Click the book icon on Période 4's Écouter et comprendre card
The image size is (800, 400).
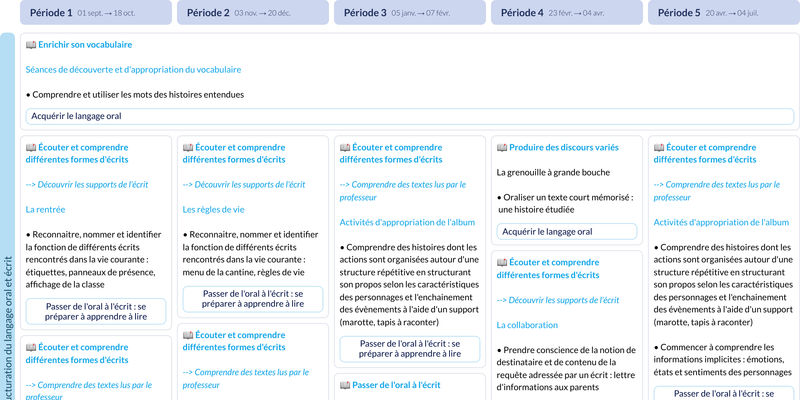pos(502,262)
